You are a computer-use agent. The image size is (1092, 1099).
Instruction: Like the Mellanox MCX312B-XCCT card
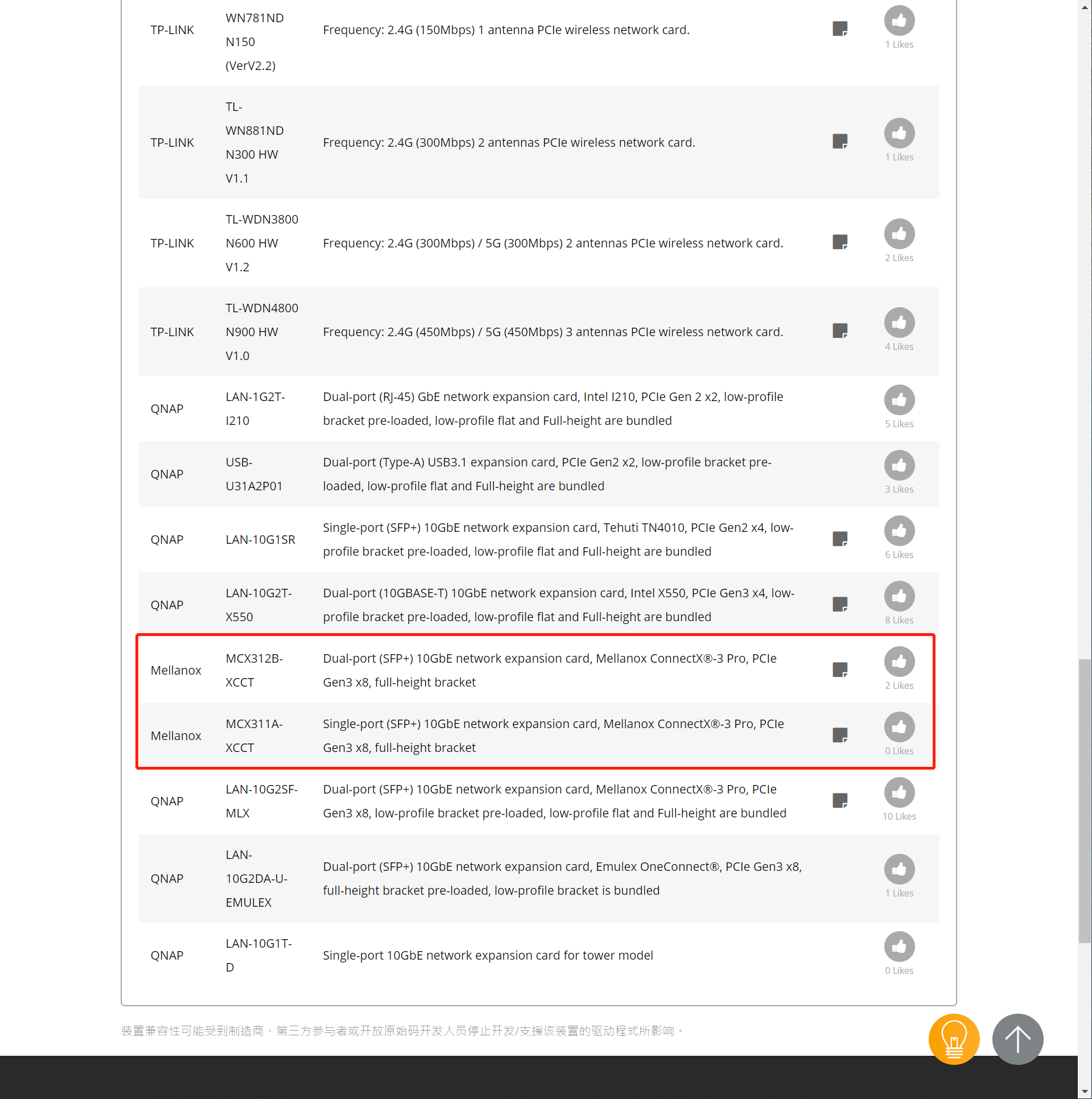click(899, 662)
